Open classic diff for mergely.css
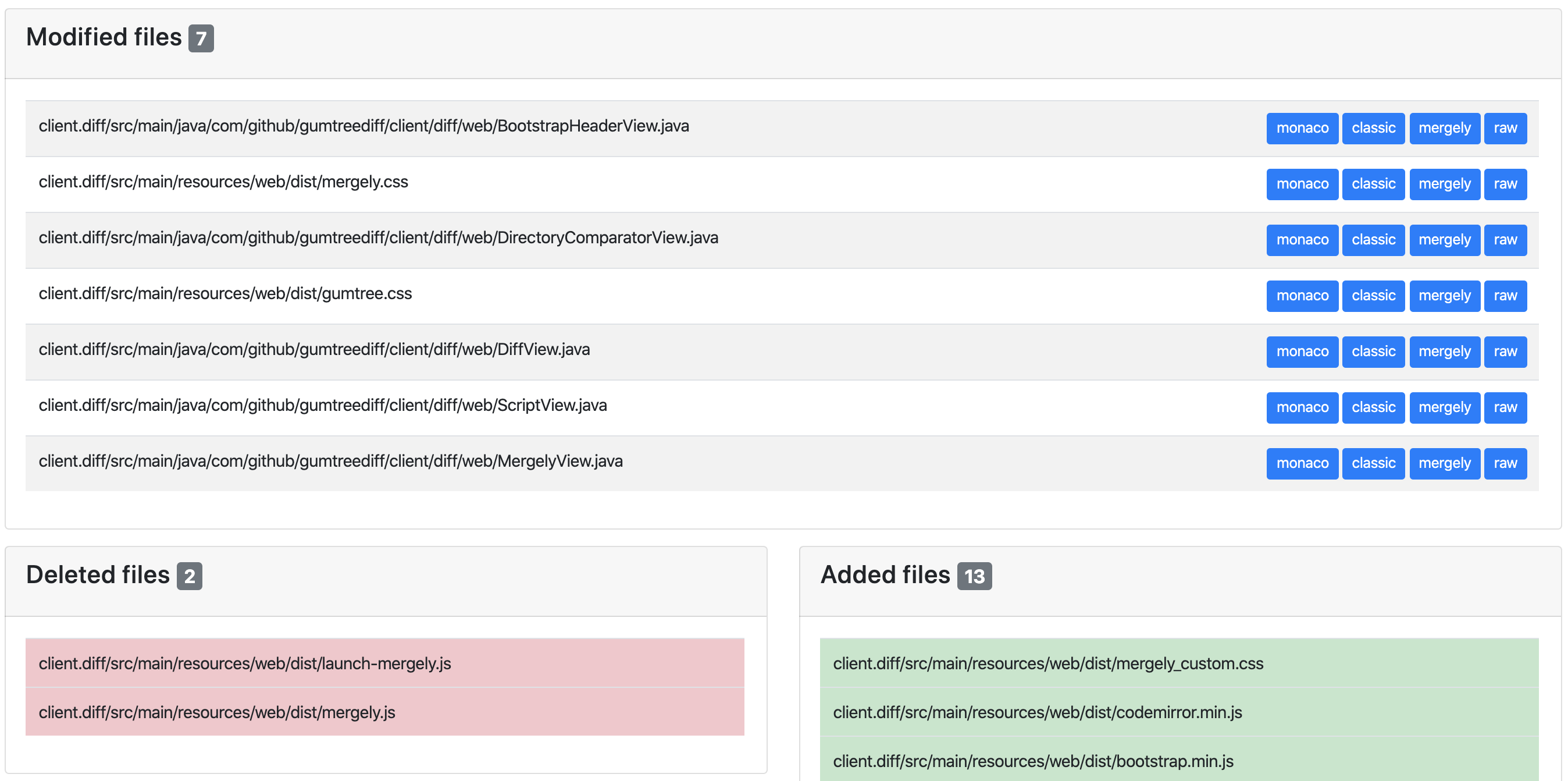Viewport: 1568px width, 781px height. pyautogui.click(x=1373, y=184)
